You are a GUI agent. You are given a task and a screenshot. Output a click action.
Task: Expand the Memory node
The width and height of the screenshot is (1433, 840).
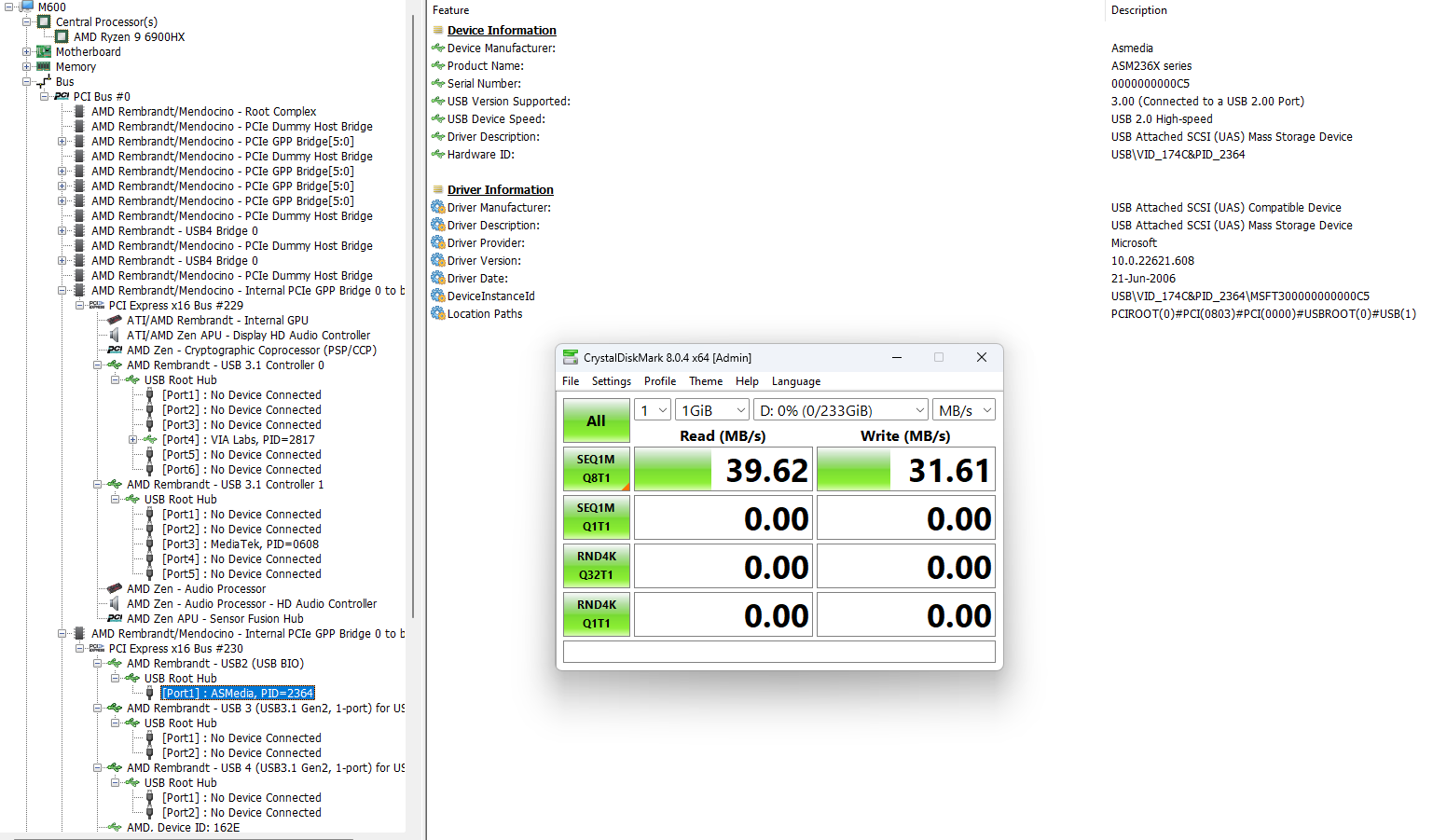pos(26,66)
